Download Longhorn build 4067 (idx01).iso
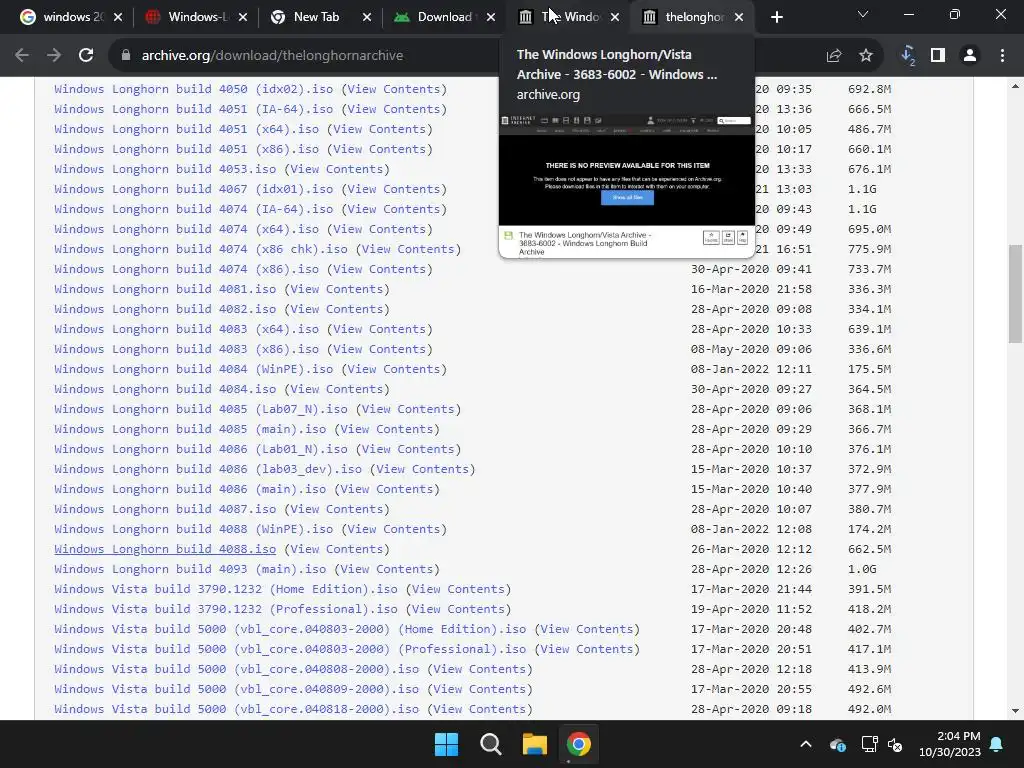This screenshot has width=1024, height=768. (x=194, y=189)
